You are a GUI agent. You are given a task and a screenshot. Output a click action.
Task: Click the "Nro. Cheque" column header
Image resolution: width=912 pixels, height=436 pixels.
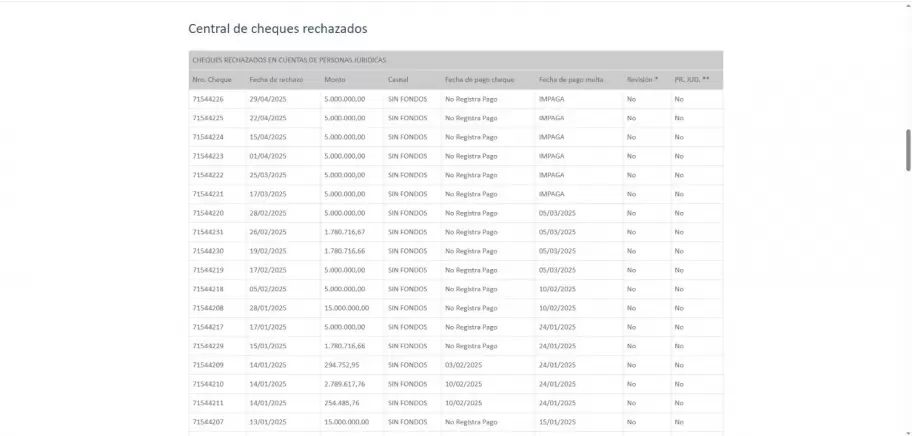[x=212, y=80]
